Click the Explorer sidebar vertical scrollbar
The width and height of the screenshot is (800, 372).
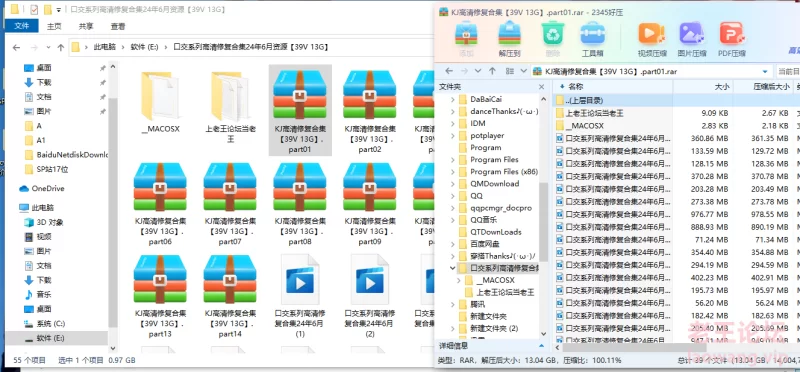[x=113, y=212]
